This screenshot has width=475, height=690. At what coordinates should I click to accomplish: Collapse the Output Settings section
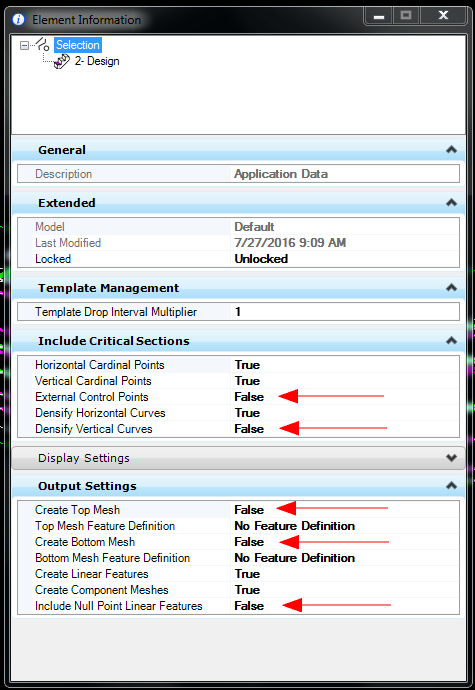(x=451, y=486)
